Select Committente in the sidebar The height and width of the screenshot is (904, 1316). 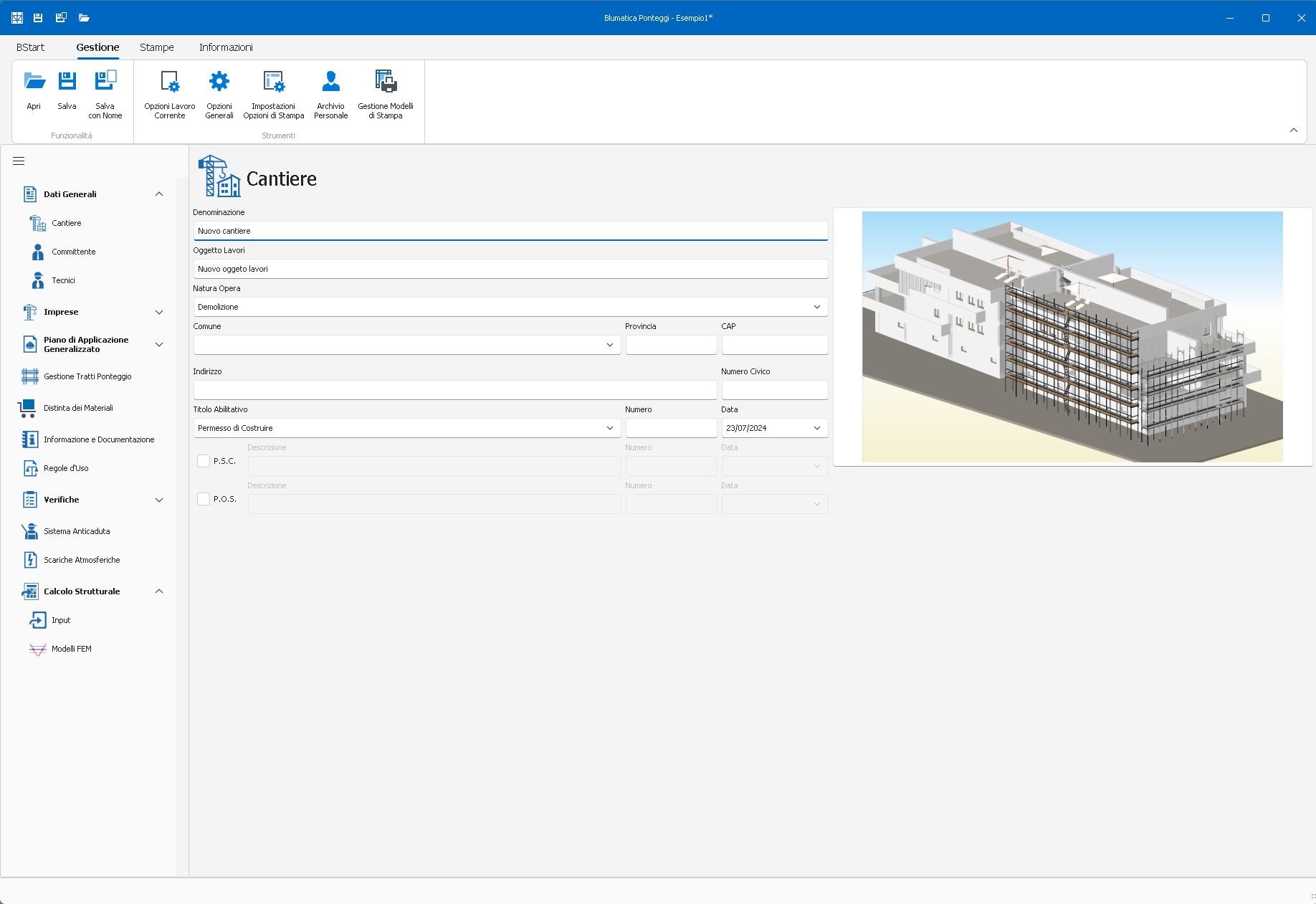tap(73, 252)
